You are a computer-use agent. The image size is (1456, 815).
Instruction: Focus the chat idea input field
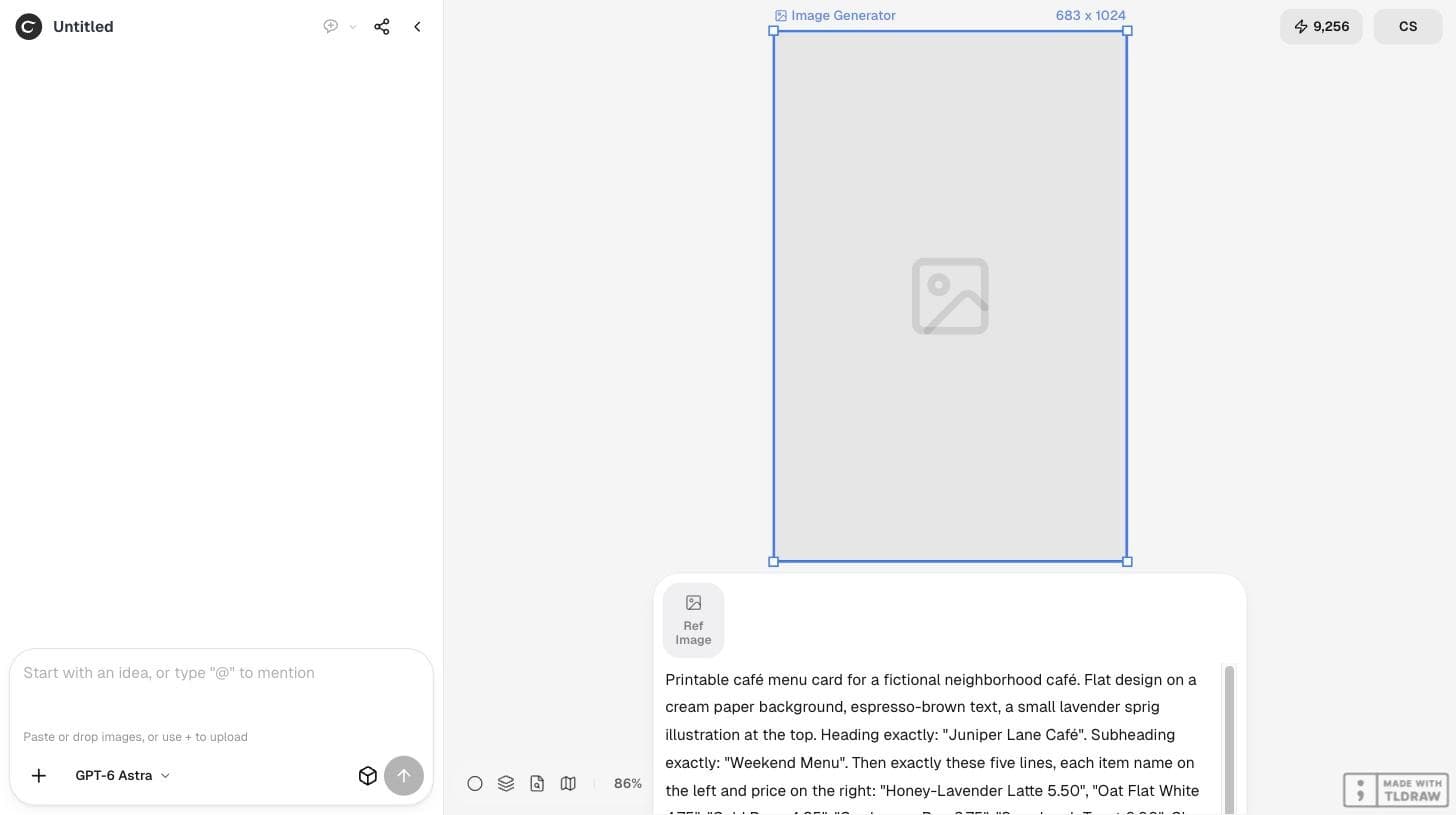(x=221, y=673)
